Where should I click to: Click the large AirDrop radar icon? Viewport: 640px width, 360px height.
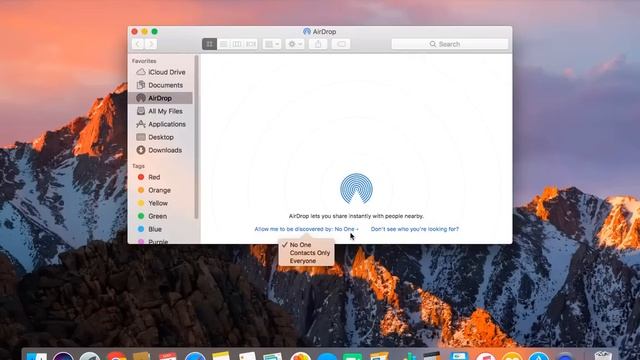click(x=356, y=189)
